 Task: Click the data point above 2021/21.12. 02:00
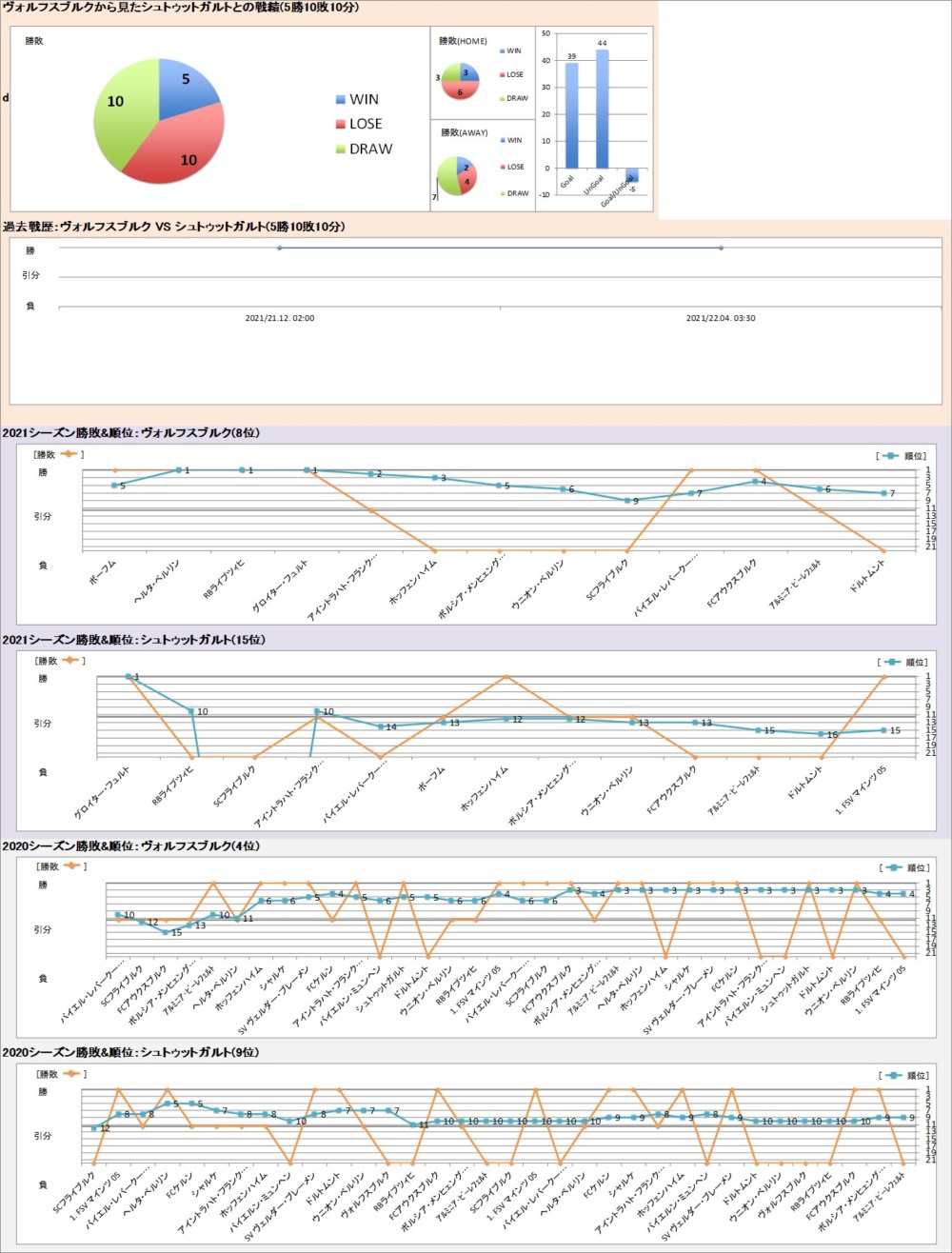tap(279, 248)
